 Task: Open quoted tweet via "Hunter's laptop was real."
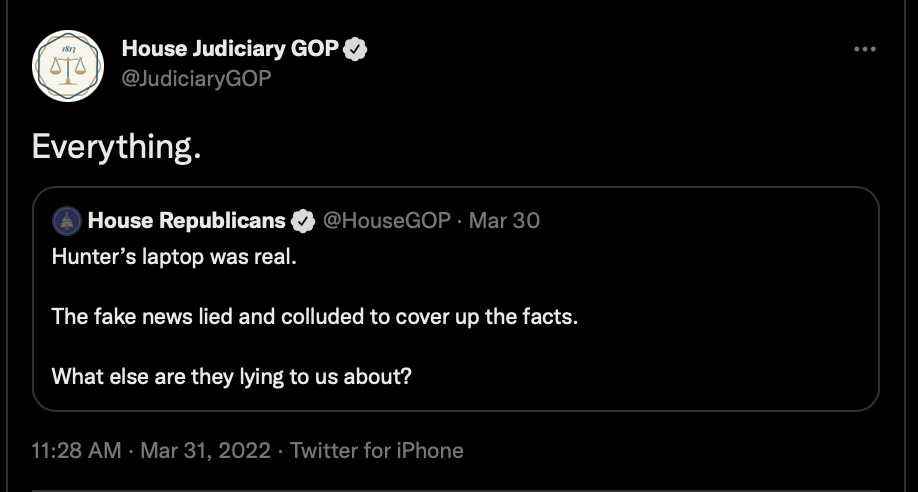click(174, 257)
